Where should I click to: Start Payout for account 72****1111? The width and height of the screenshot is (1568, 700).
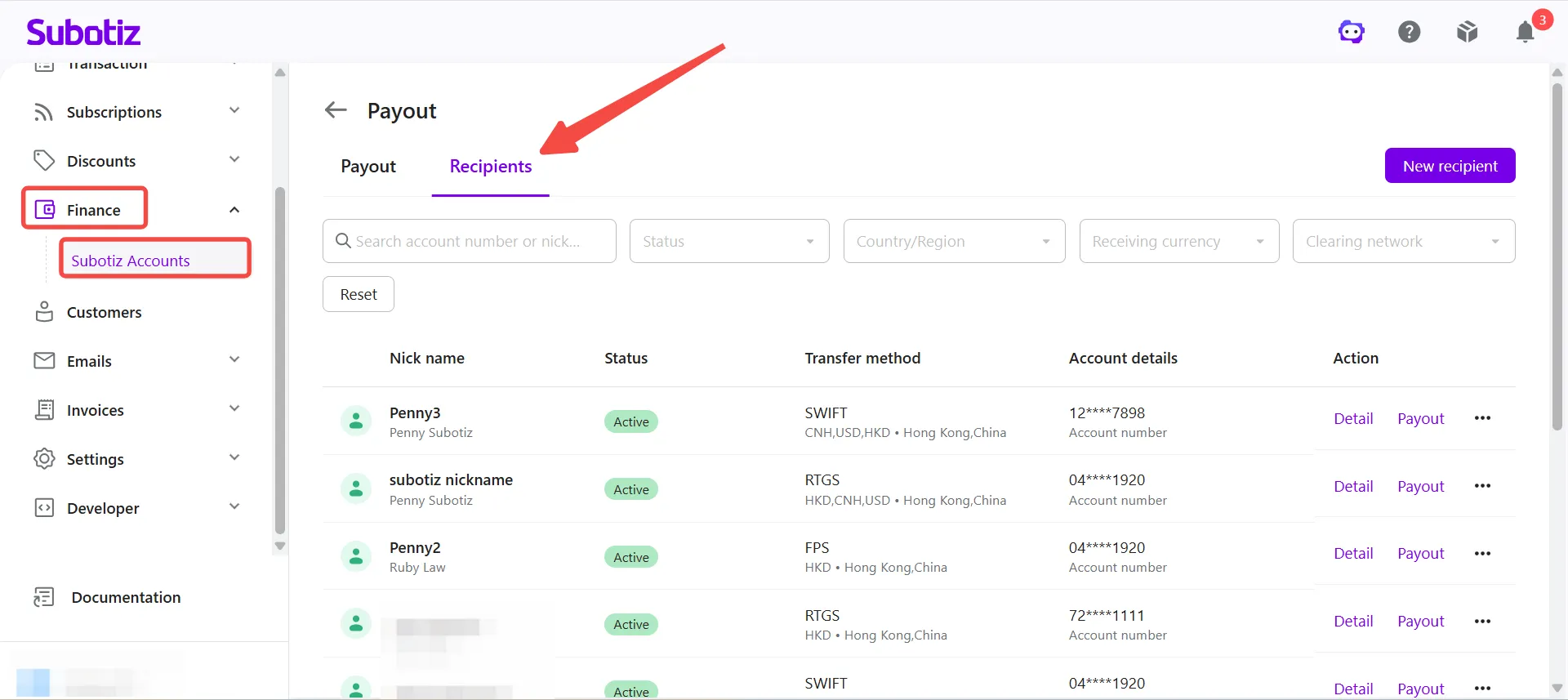pyautogui.click(x=1421, y=621)
